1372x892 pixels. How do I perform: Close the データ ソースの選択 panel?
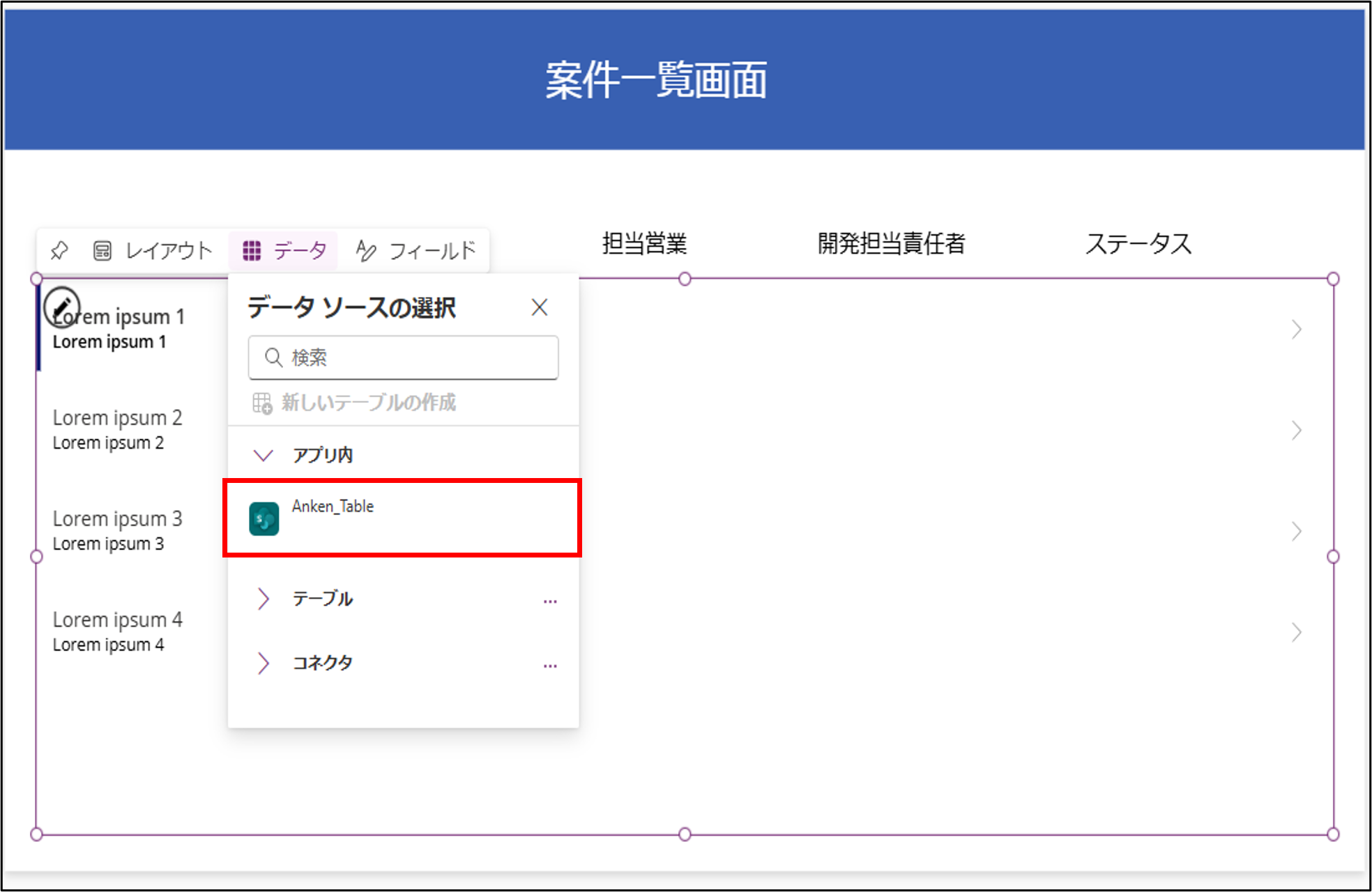pos(539,307)
